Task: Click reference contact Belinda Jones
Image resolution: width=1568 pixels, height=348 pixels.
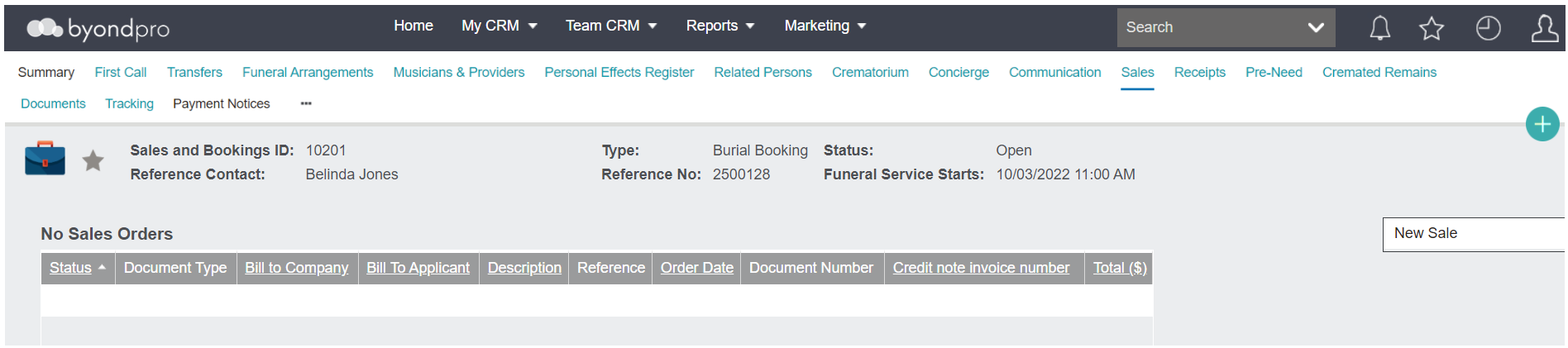Action: [x=351, y=174]
